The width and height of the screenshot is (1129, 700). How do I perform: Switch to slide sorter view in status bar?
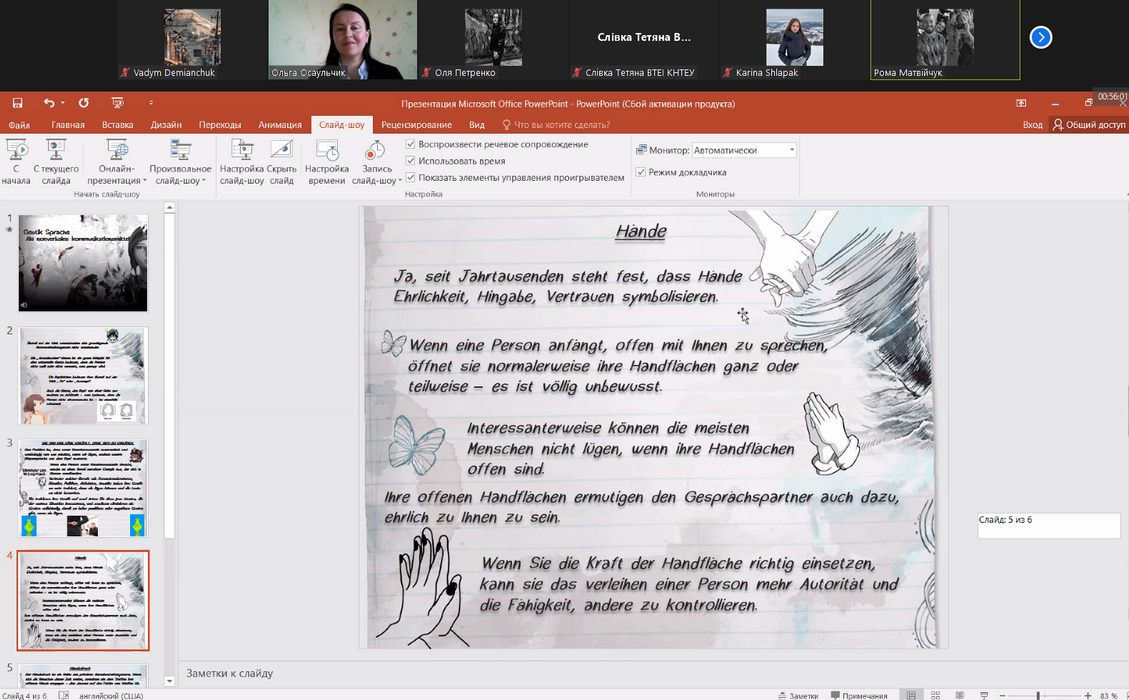pyautogui.click(x=935, y=695)
